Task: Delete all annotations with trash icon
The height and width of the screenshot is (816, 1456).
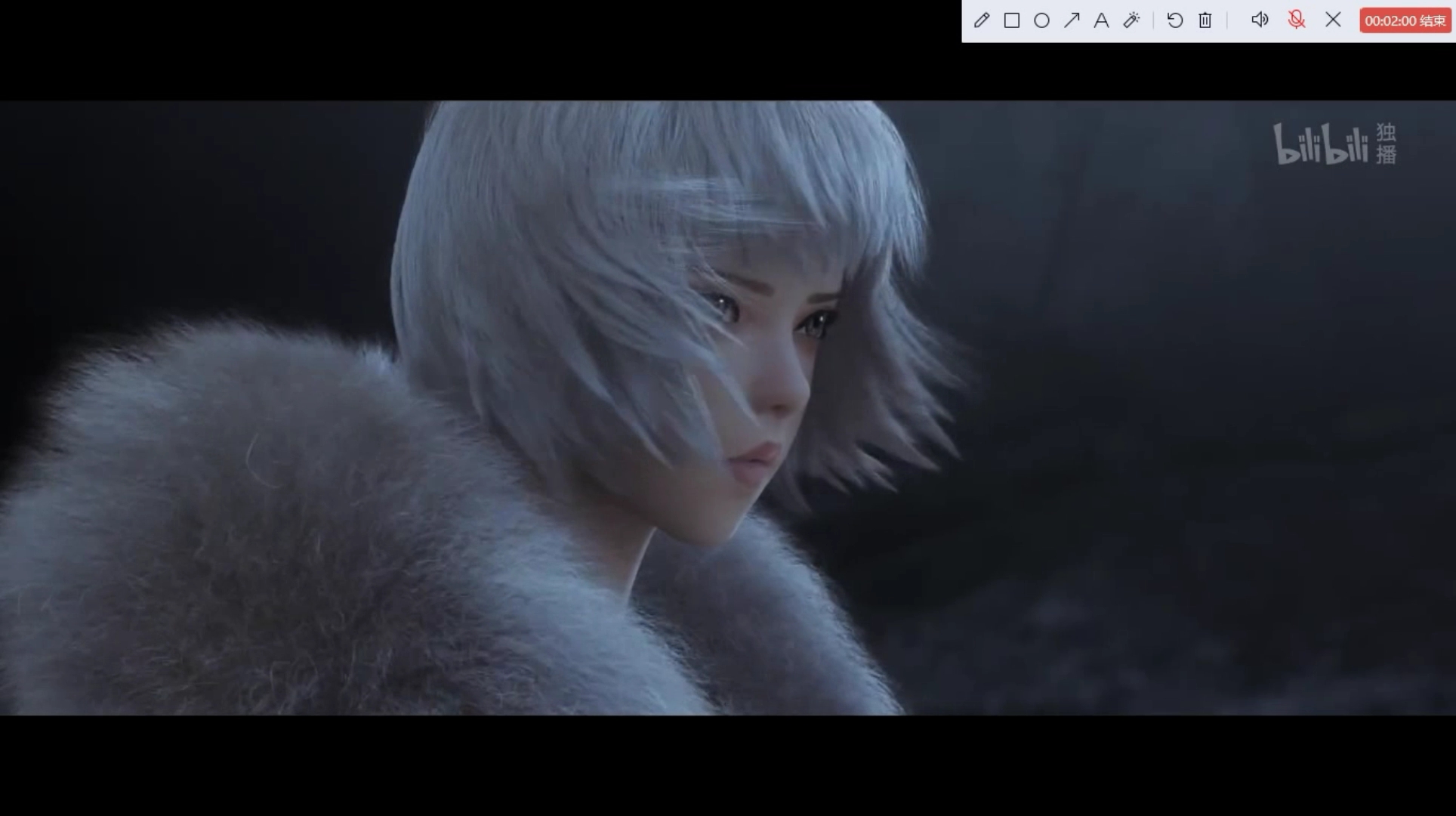Action: [x=1205, y=20]
